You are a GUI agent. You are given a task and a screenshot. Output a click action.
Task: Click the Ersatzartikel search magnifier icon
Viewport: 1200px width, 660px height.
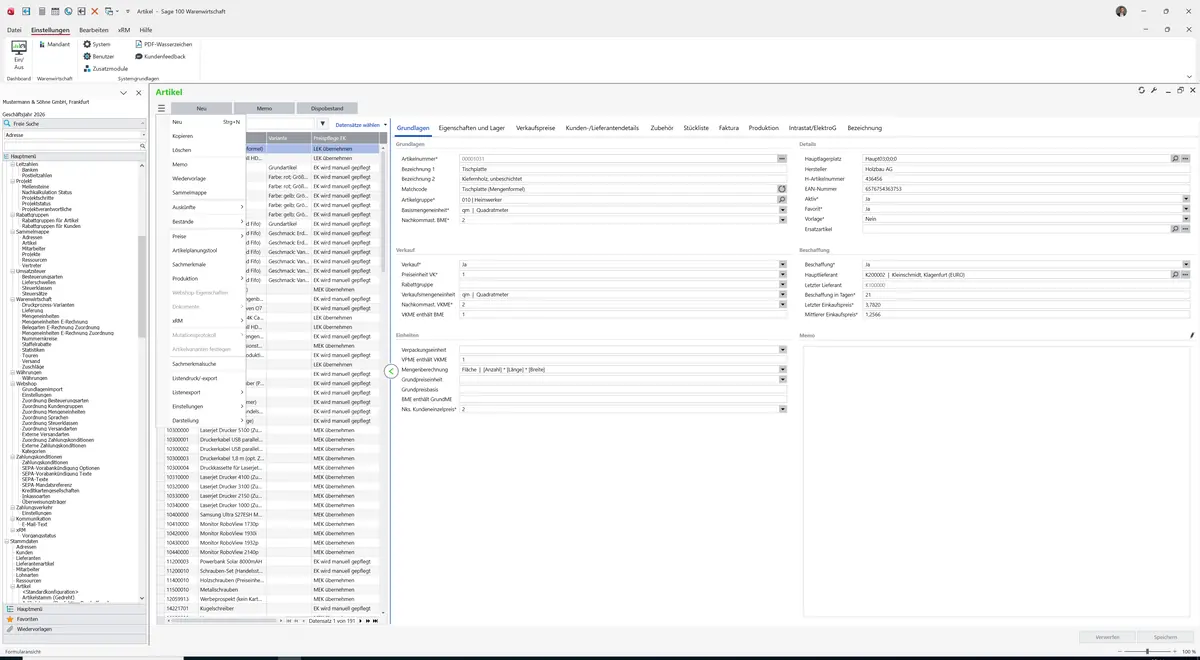1175,229
